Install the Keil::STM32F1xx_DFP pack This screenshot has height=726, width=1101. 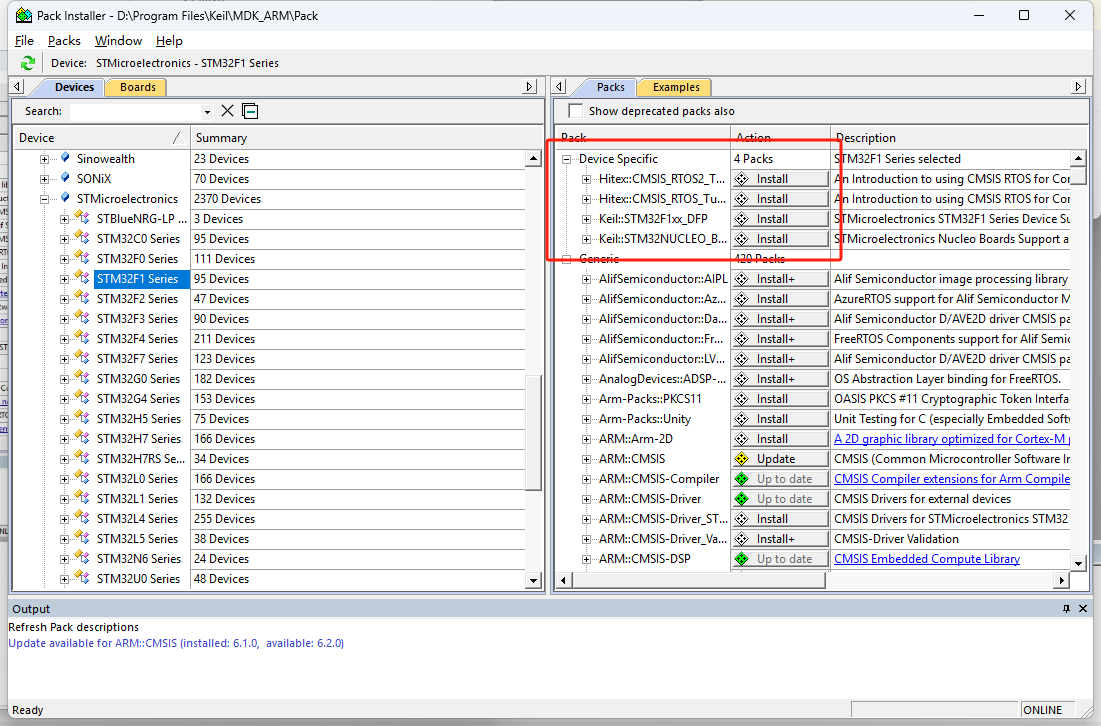(780, 219)
